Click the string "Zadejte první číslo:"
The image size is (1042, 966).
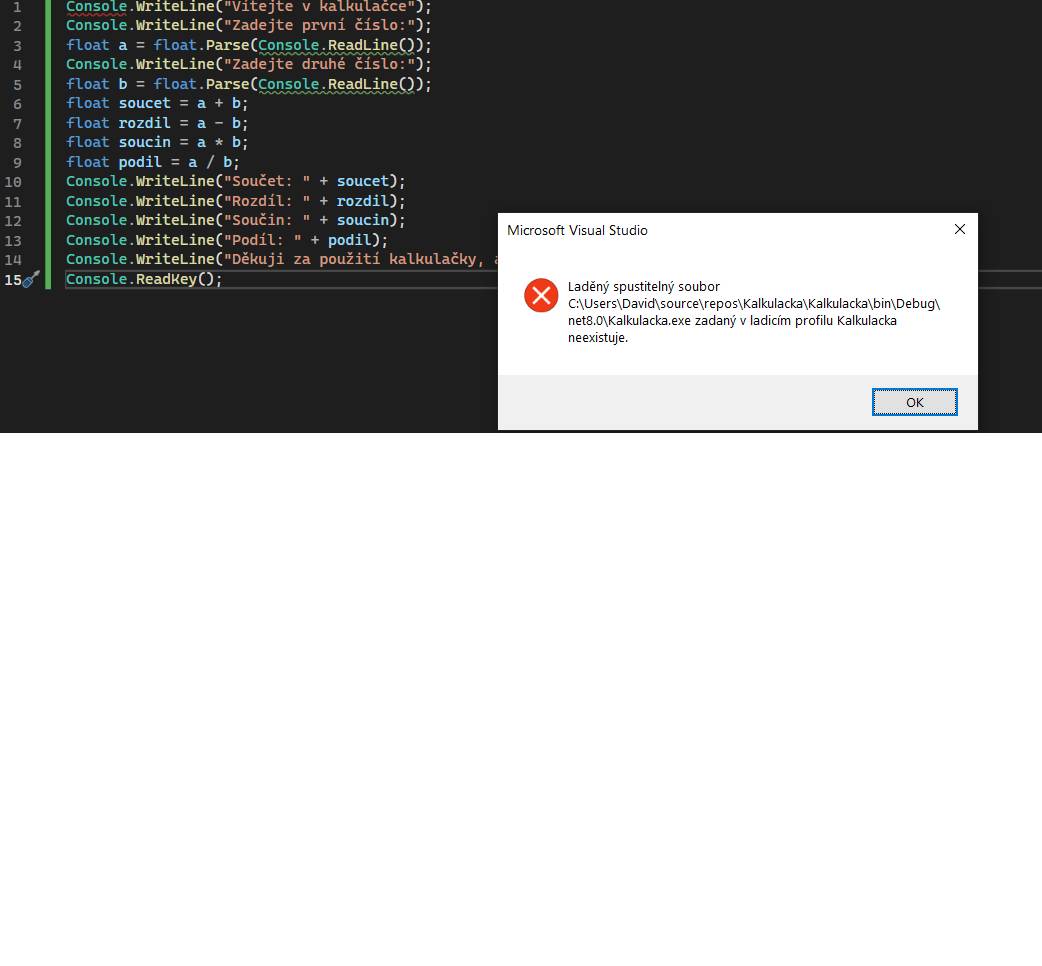320,25
